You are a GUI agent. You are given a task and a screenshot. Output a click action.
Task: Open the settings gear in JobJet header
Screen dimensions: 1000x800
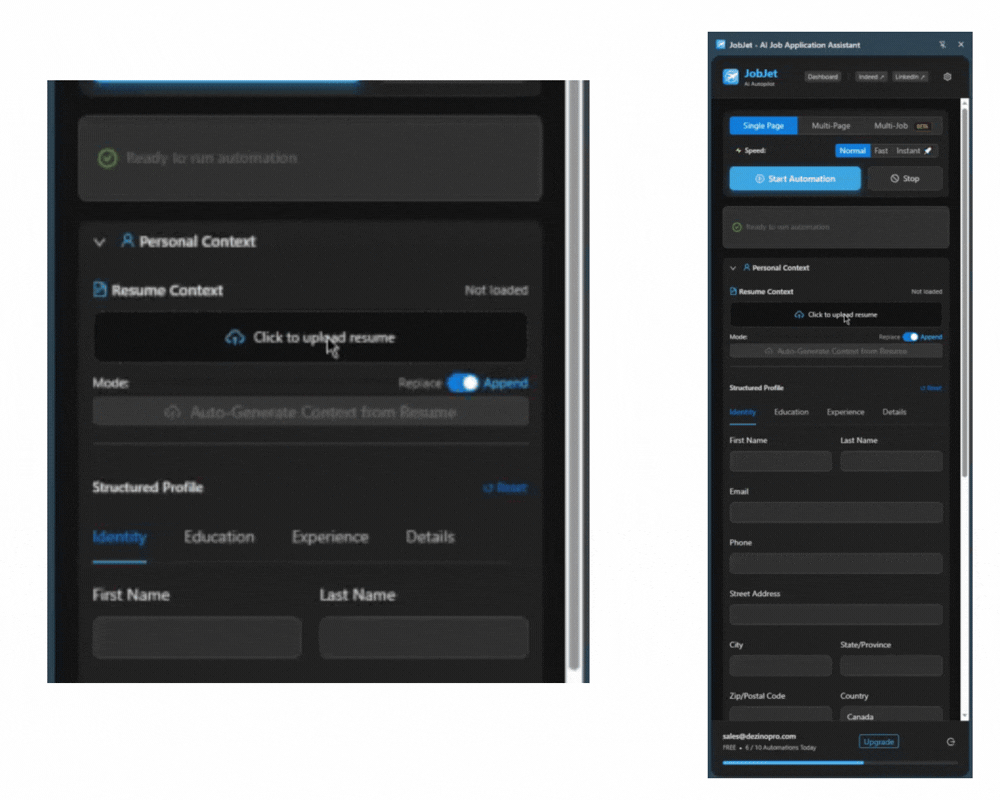pyautogui.click(x=947, y=77)
